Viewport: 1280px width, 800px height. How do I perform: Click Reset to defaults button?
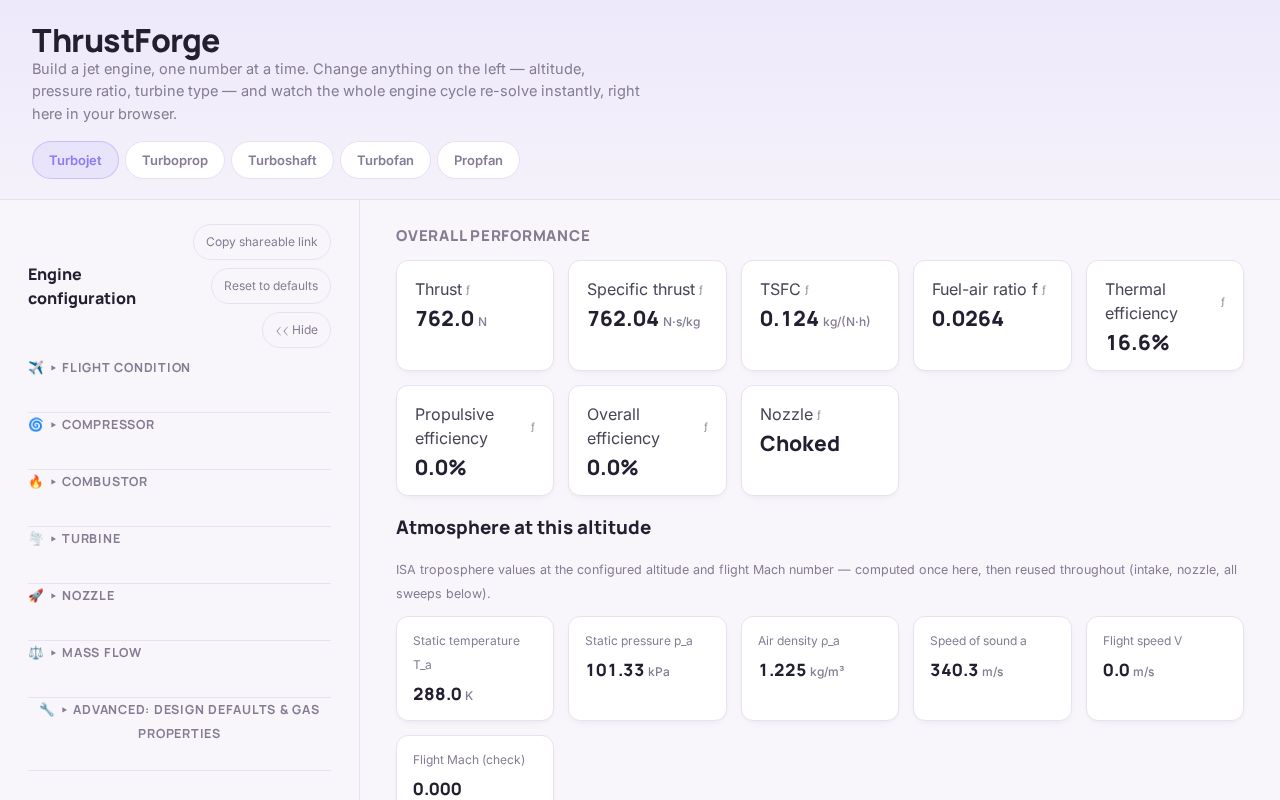(x=271, y=286)
